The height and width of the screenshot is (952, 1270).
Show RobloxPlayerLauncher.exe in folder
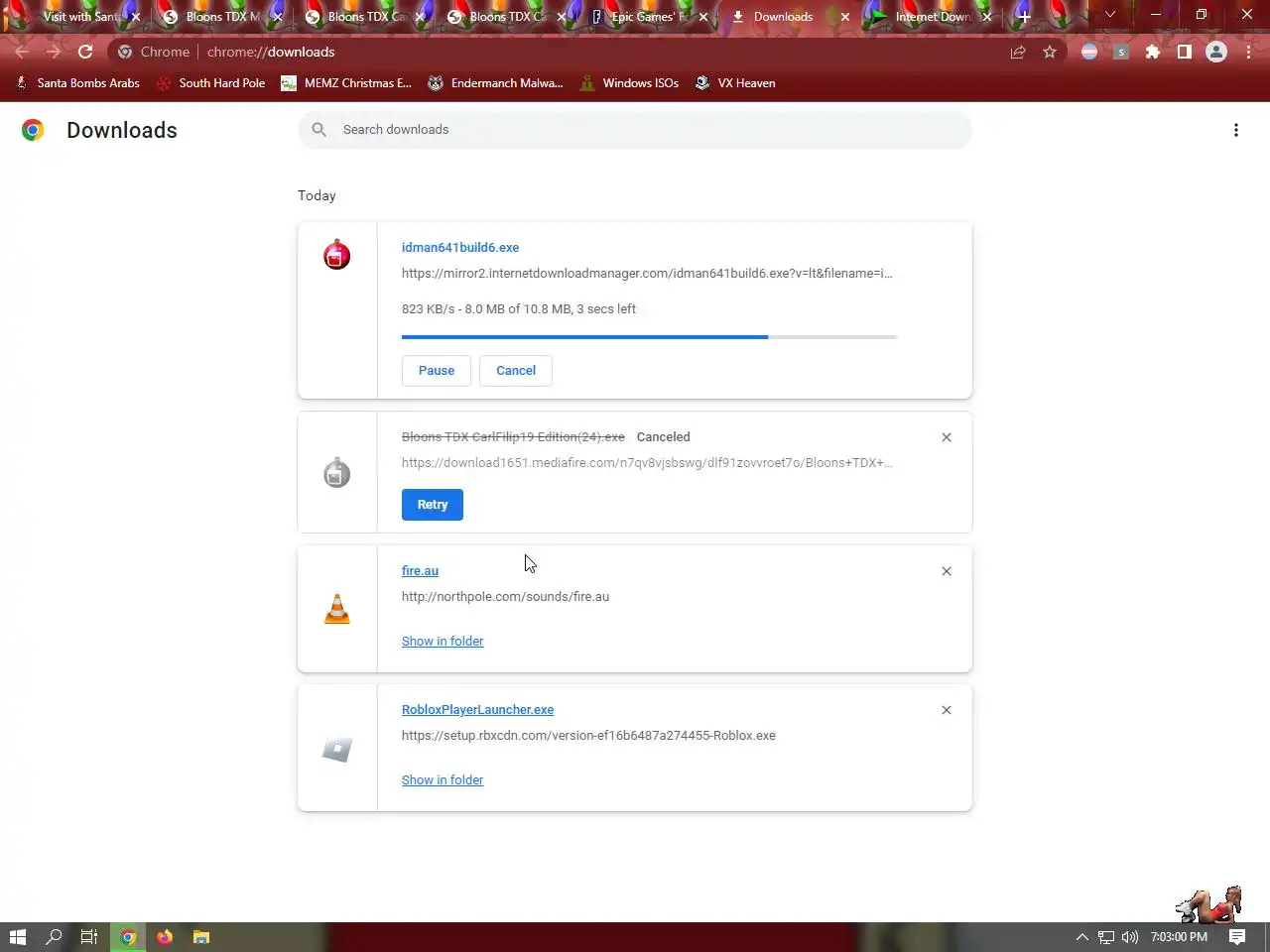[443, 780]
